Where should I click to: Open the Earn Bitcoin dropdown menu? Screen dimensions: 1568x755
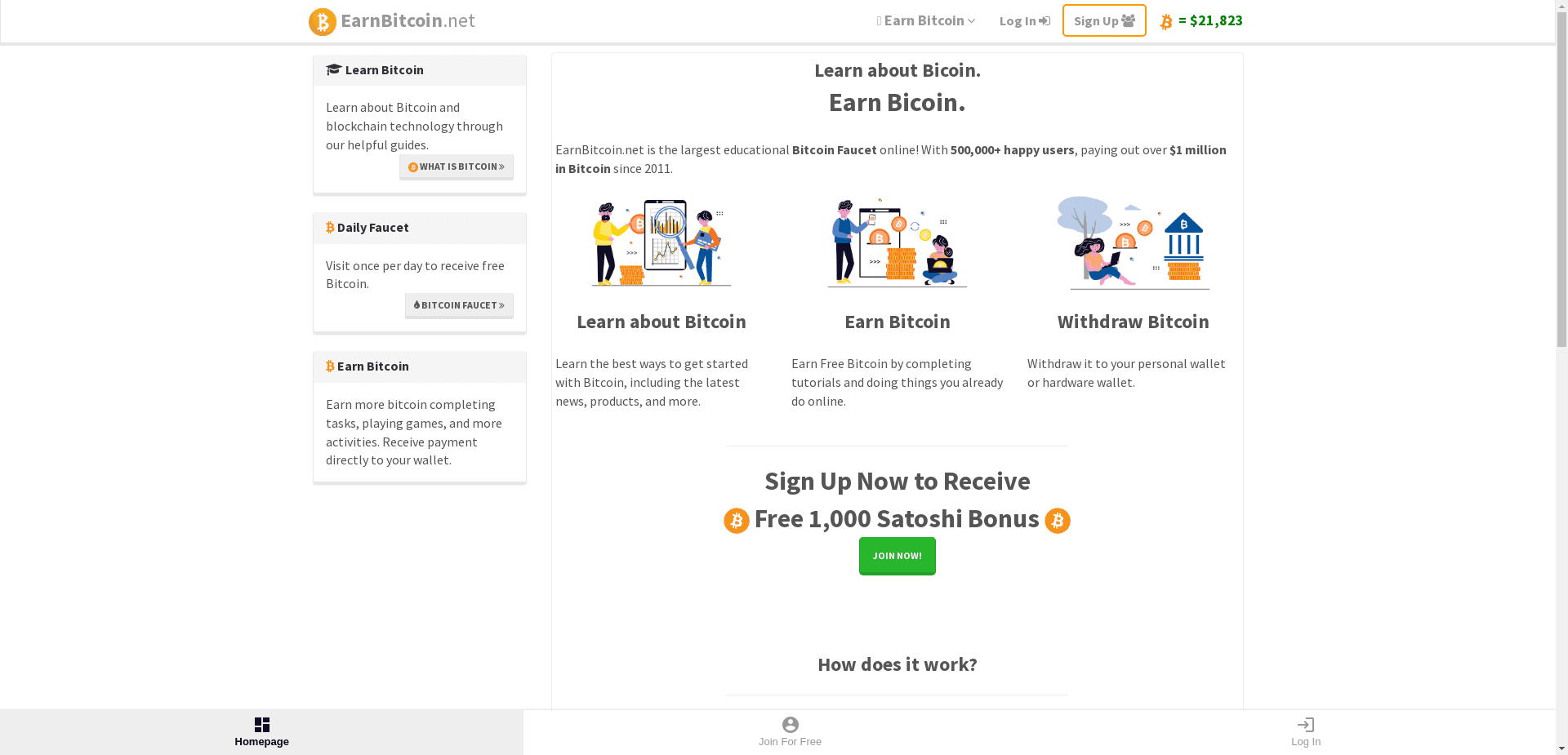tap(926, 20)
